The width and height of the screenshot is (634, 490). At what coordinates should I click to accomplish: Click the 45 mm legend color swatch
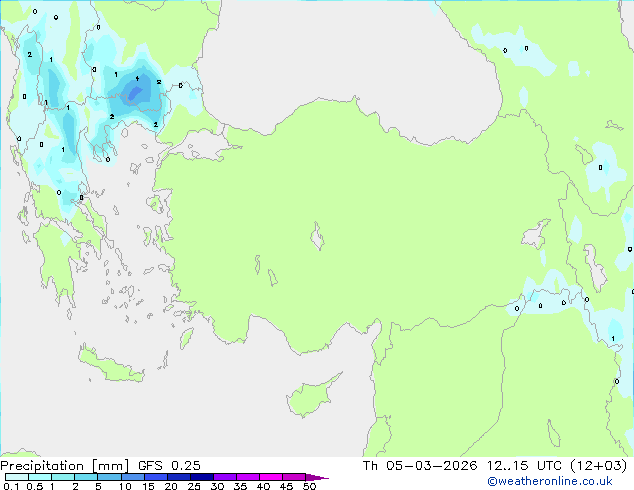(294, 477)
